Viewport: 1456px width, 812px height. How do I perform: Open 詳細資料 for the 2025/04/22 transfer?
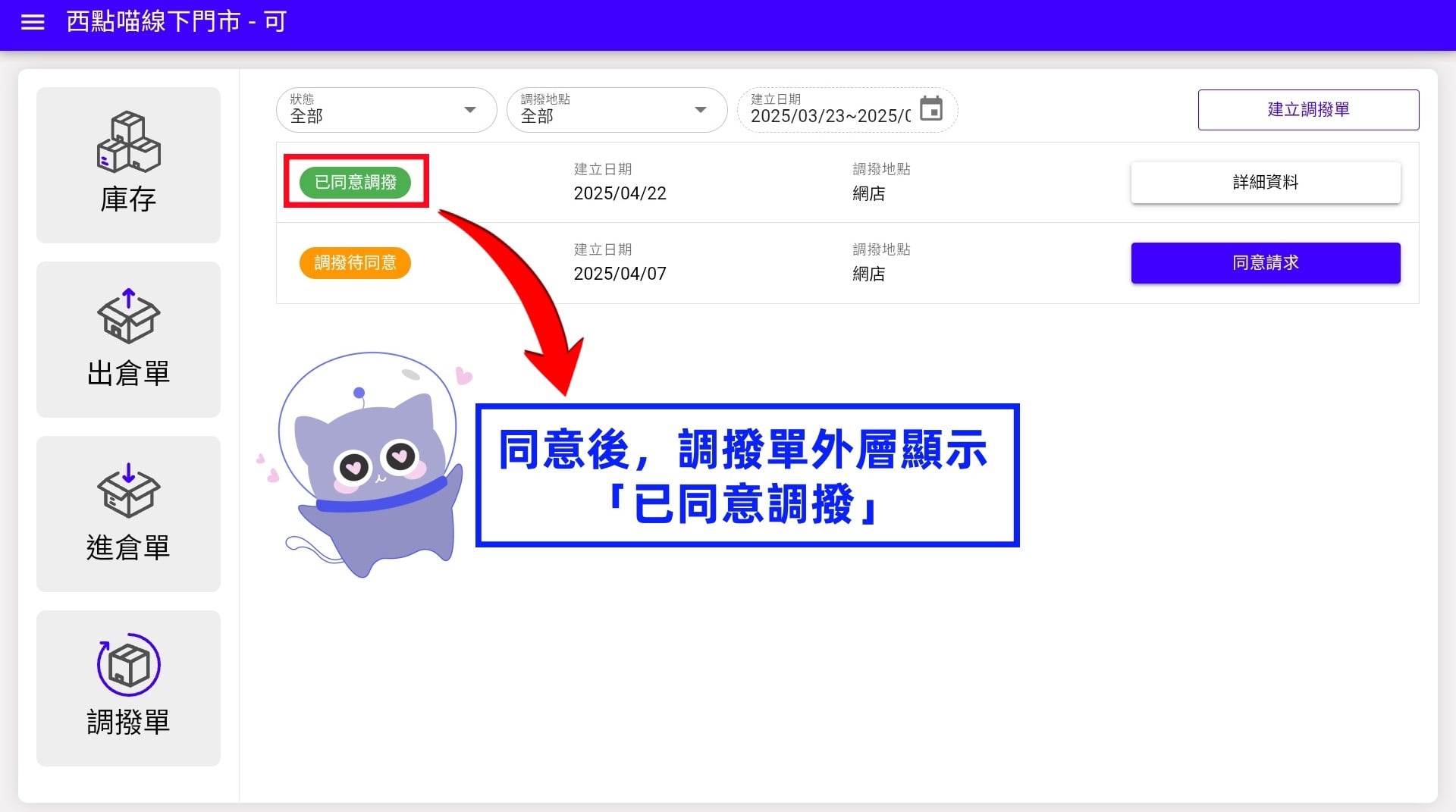[x=1266, y=182]
